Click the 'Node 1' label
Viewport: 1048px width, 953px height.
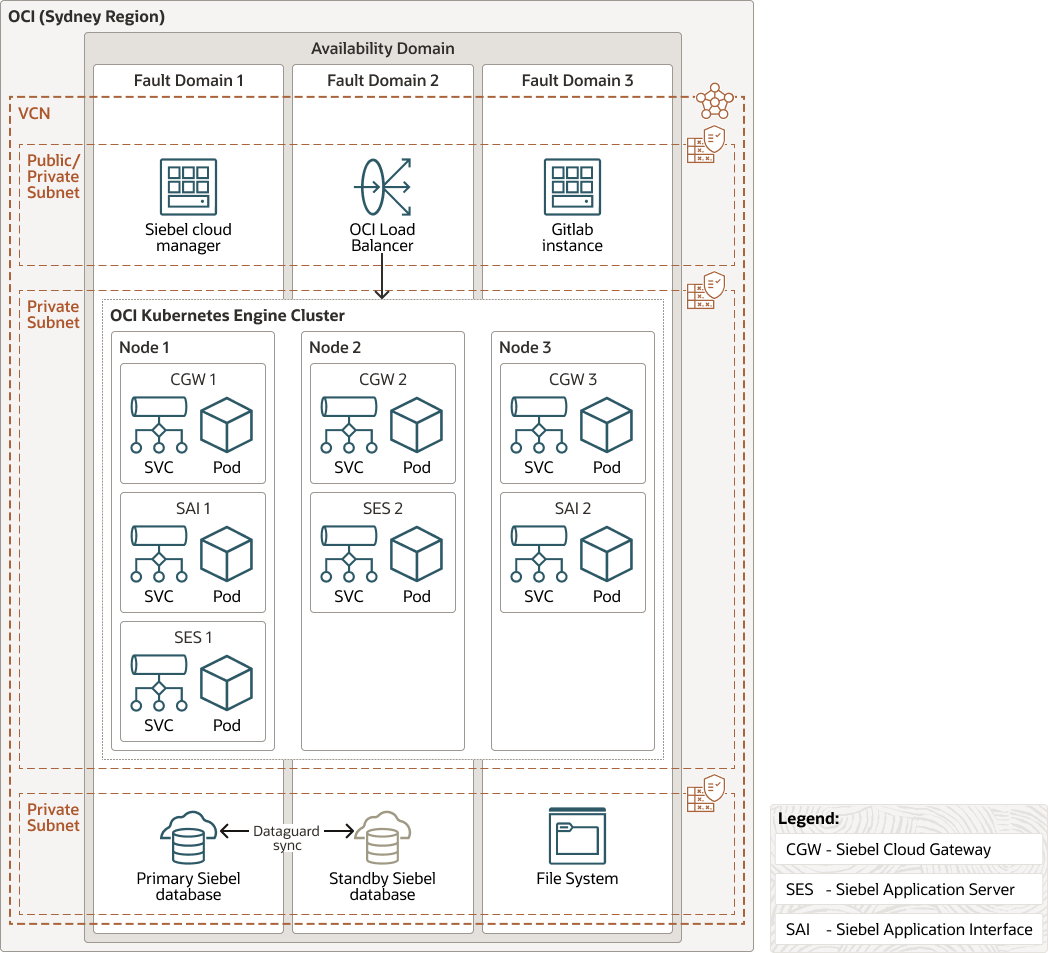(144, 348)
